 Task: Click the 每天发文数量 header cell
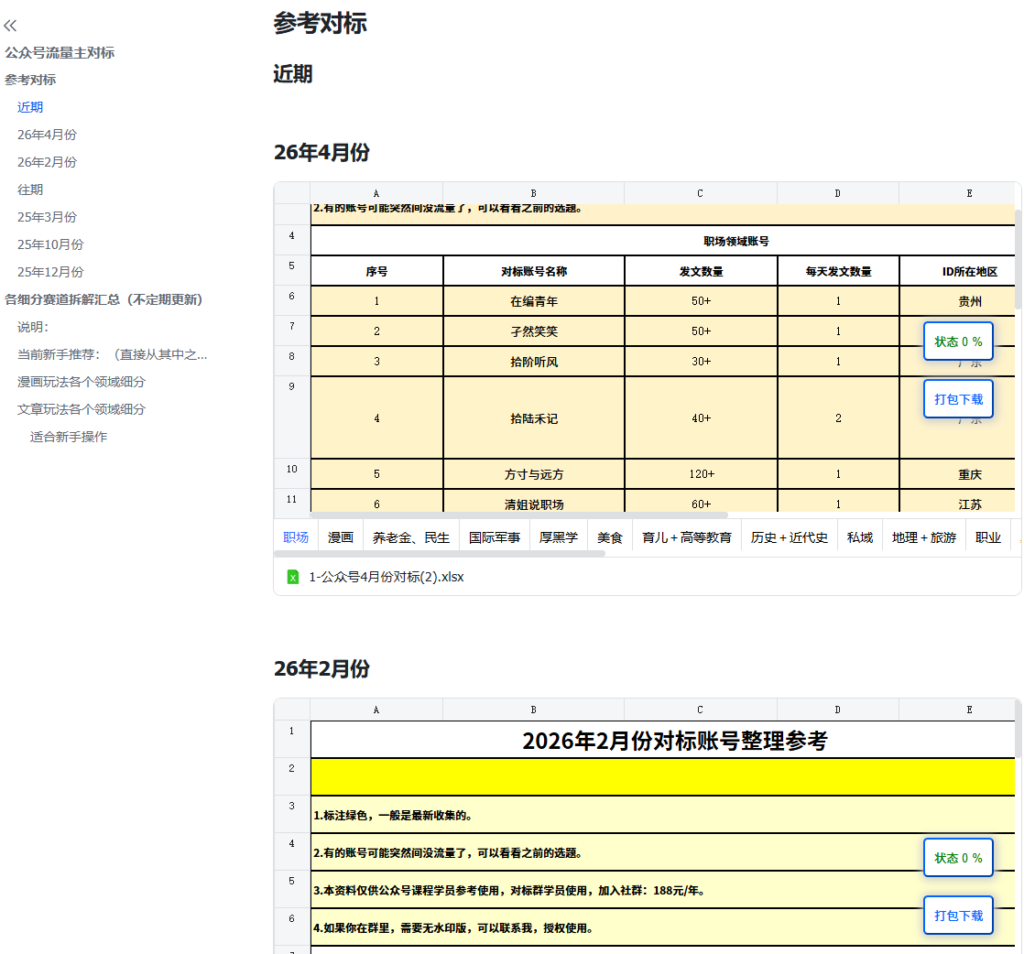click(838, 271)
